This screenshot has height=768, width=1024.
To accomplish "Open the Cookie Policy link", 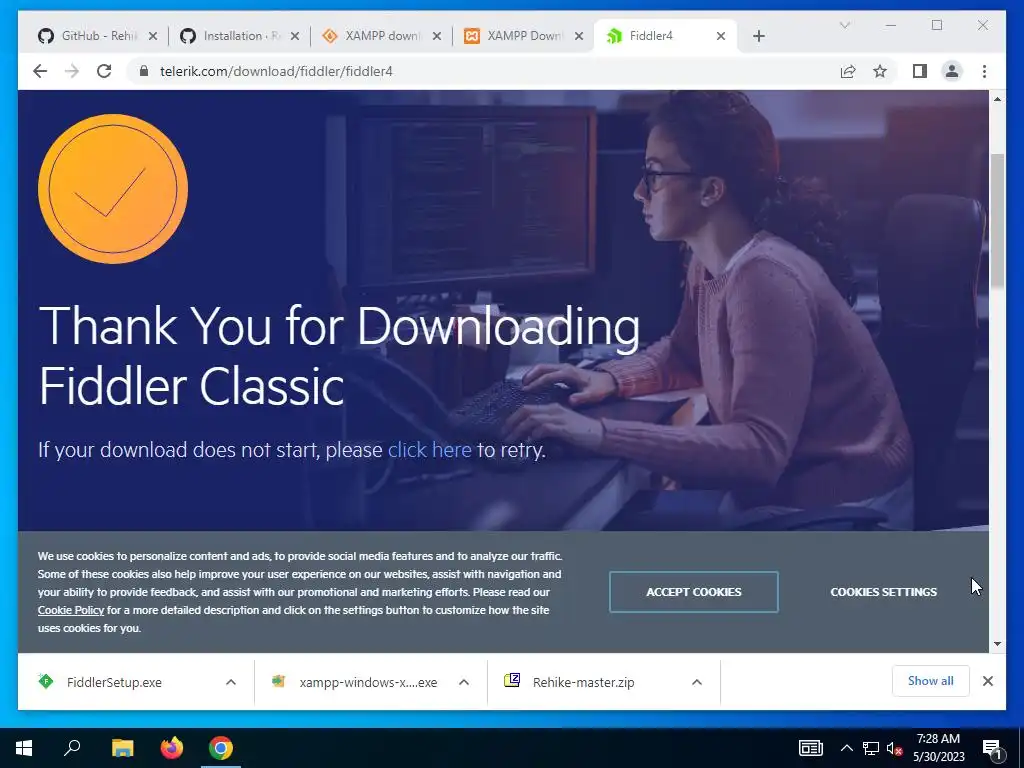I will 71,610.
